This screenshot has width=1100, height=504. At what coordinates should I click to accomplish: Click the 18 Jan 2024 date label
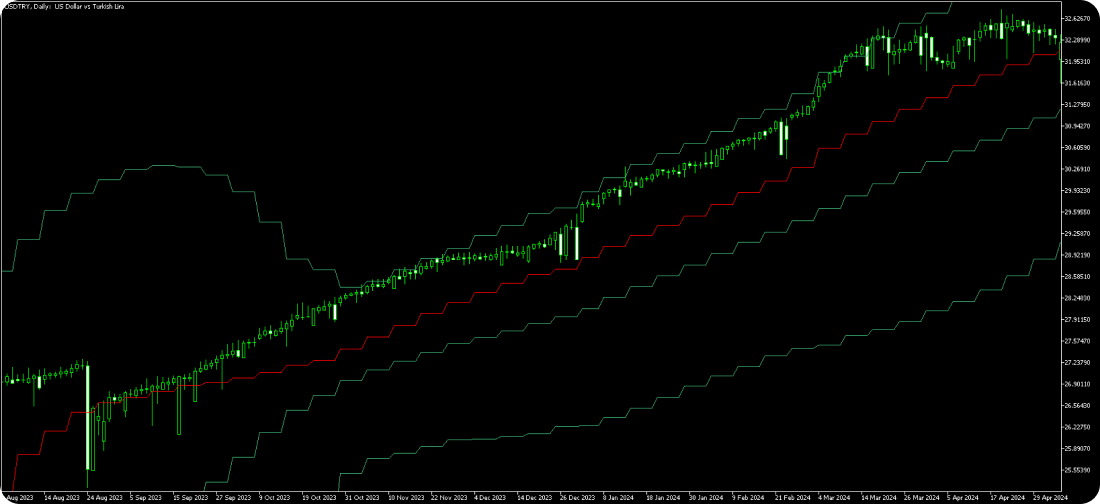(x=662, y=496)
